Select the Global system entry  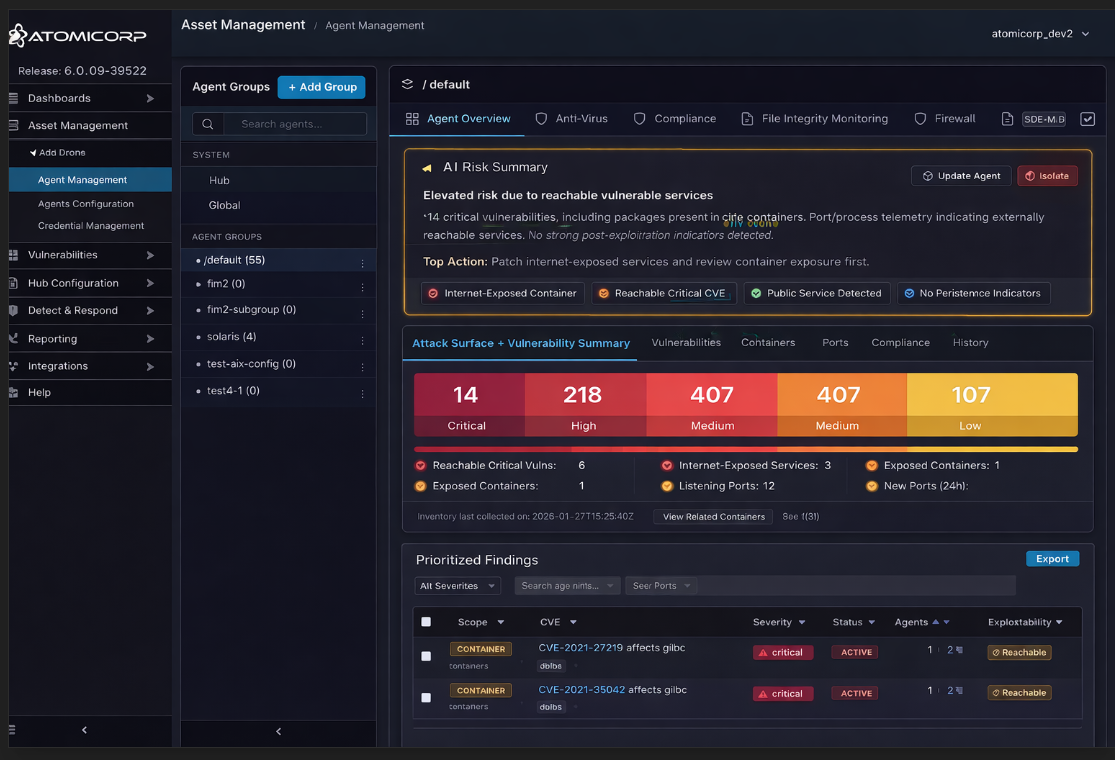point(224,205)
